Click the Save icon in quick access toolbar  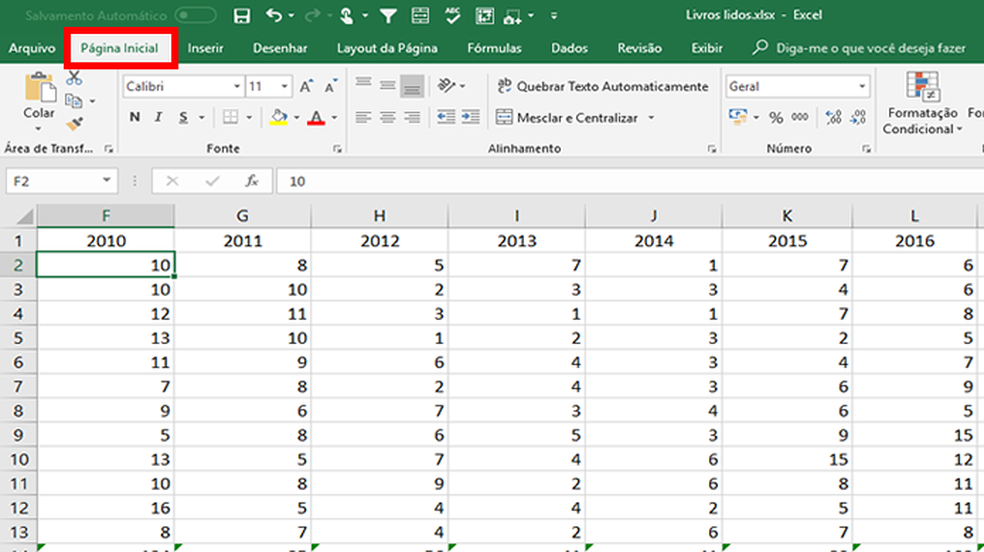click(x=241, y=16)
